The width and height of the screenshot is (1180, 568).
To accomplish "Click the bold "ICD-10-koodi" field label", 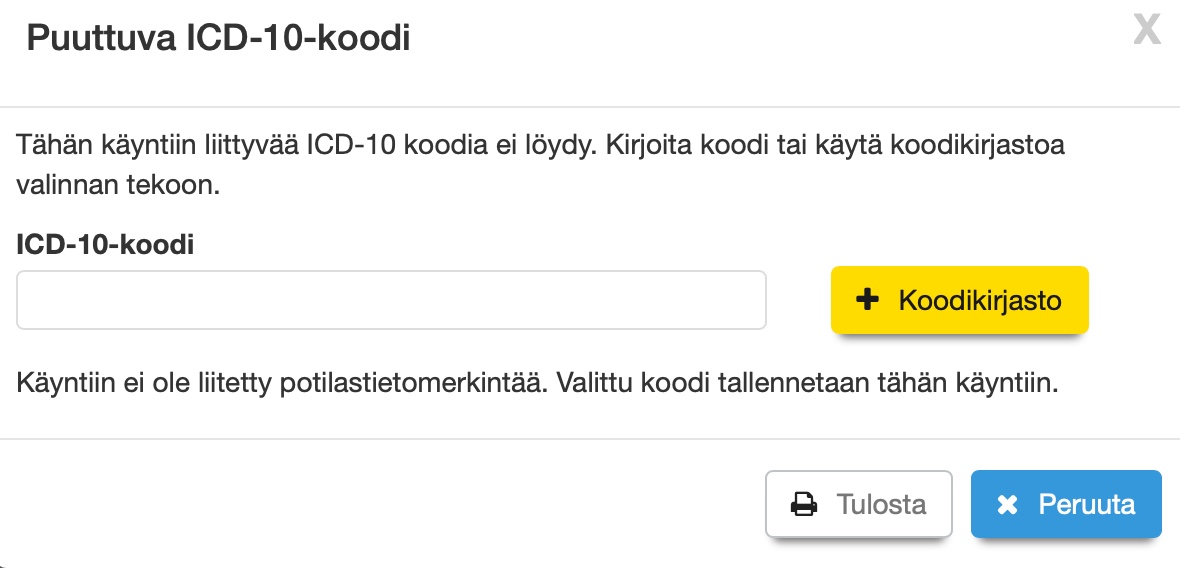I will tap(105, 244).
